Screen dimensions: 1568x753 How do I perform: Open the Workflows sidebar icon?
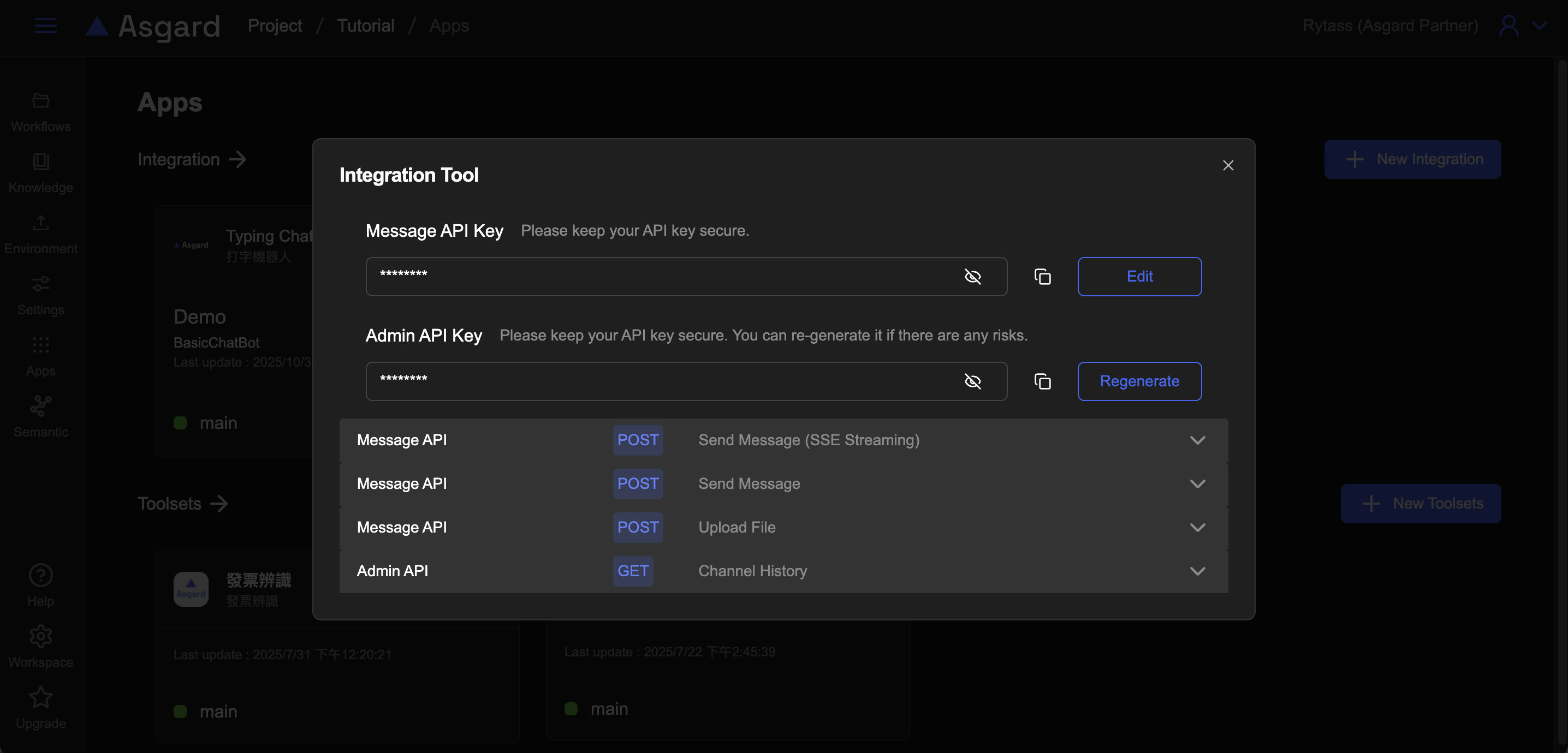tap(41, 101)
